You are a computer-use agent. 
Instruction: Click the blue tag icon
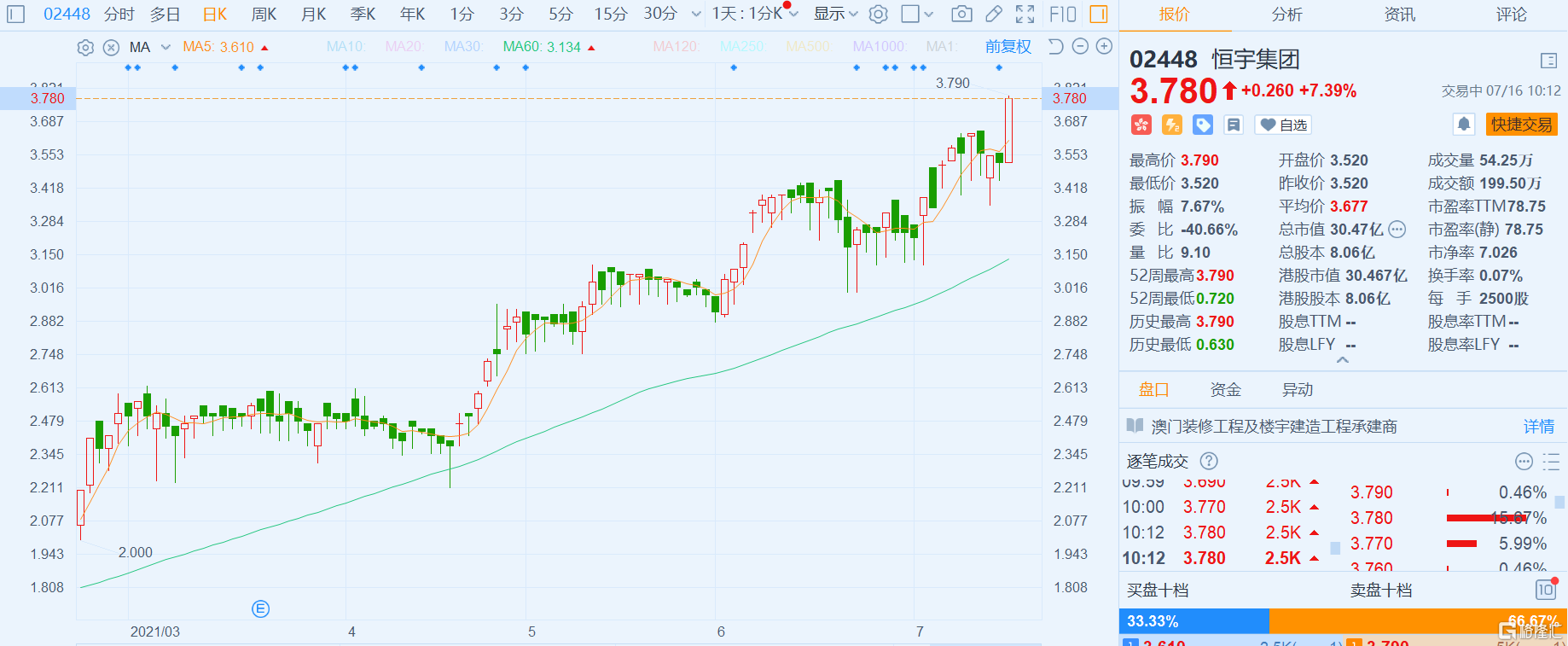pyautogui.click(x=1203, y=125)
